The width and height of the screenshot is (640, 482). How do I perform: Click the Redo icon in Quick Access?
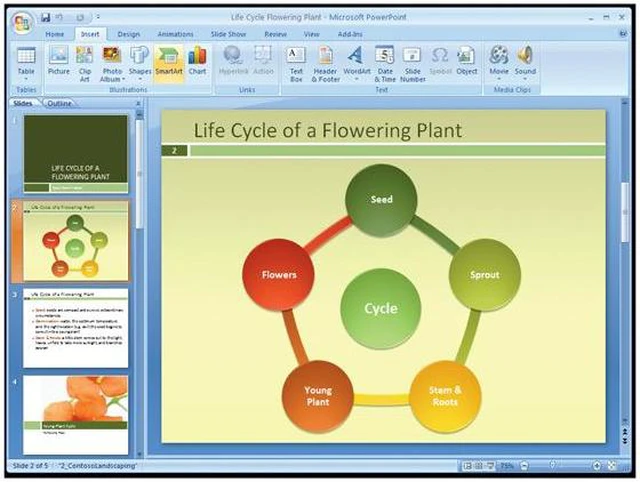click(80, 18)
